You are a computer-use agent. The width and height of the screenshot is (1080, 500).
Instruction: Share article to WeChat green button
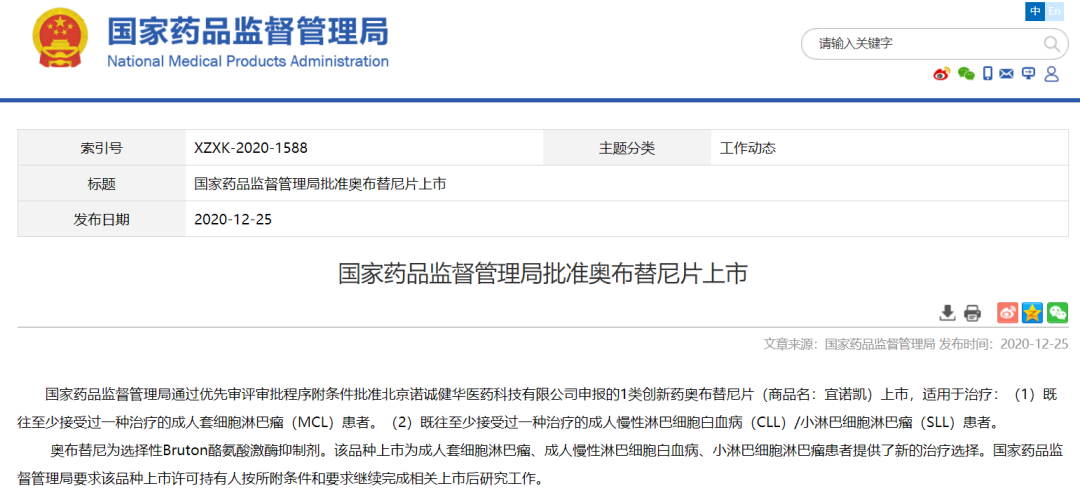(1057, 313)
